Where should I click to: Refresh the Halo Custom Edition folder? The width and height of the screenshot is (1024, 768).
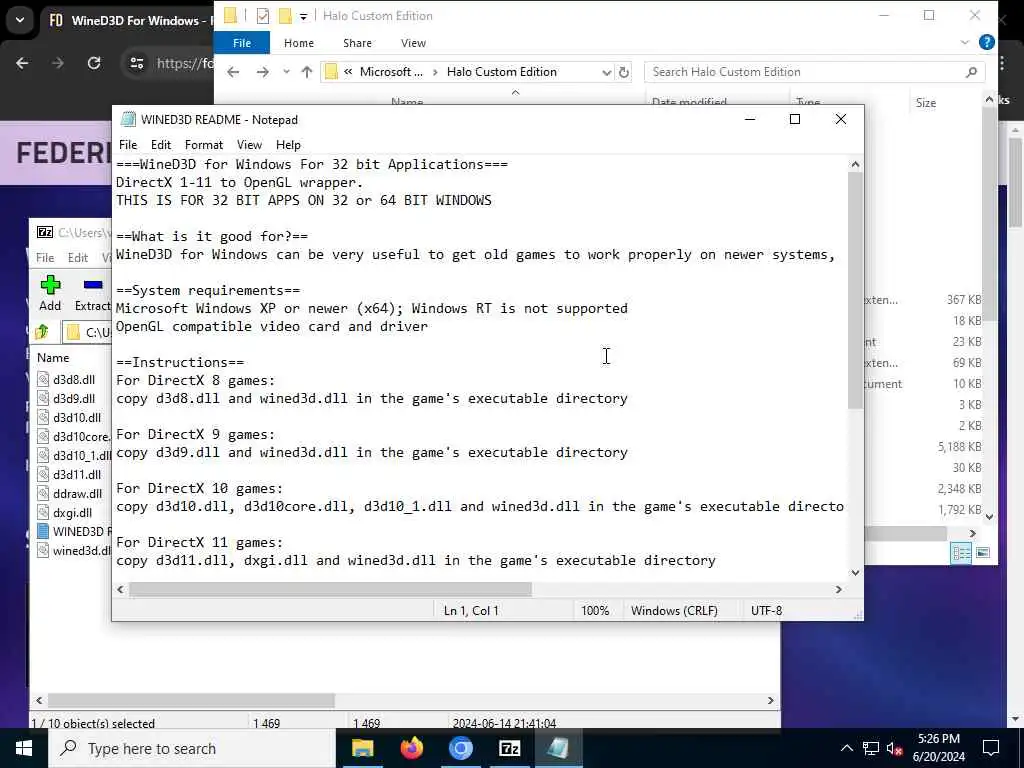(624, 72)
